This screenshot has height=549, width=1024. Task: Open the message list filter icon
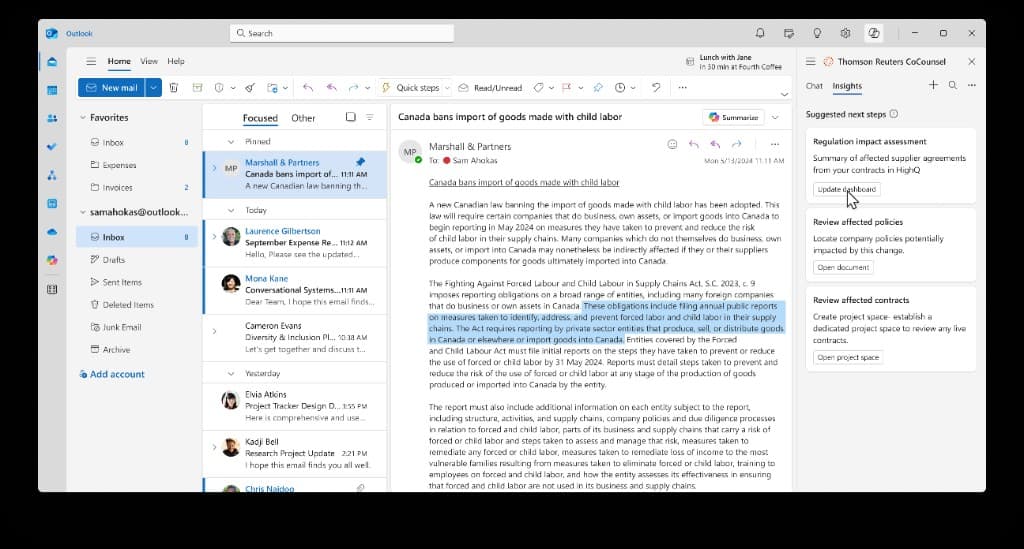click(x=370, y=117)
